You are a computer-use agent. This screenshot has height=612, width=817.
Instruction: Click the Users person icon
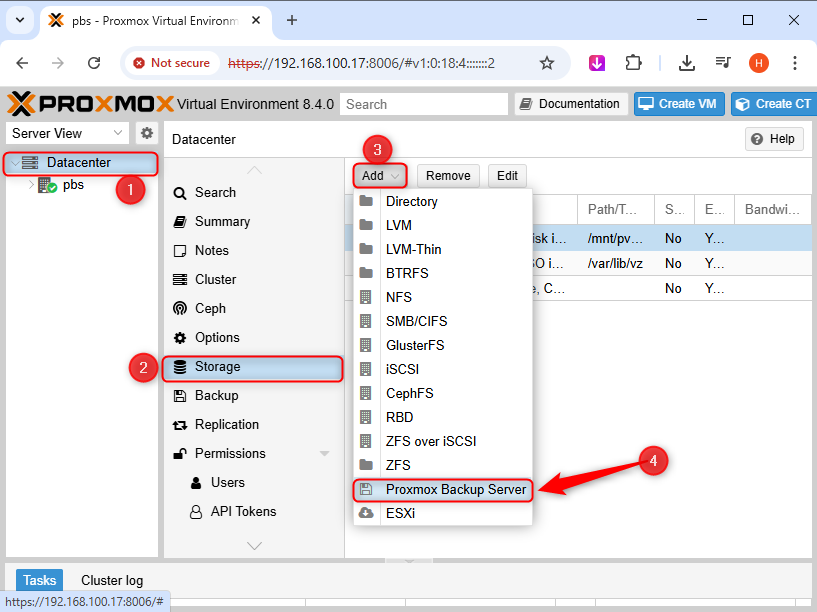pyautogui.click(x=196, y=483)
